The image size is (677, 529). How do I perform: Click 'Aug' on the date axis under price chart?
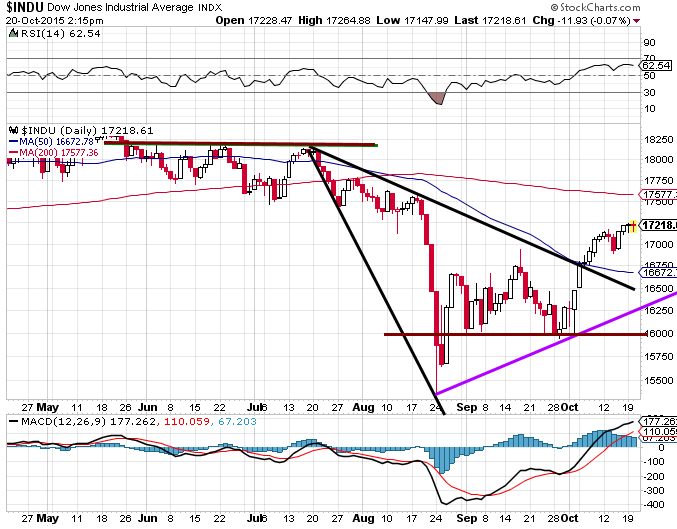click(363, 407)
